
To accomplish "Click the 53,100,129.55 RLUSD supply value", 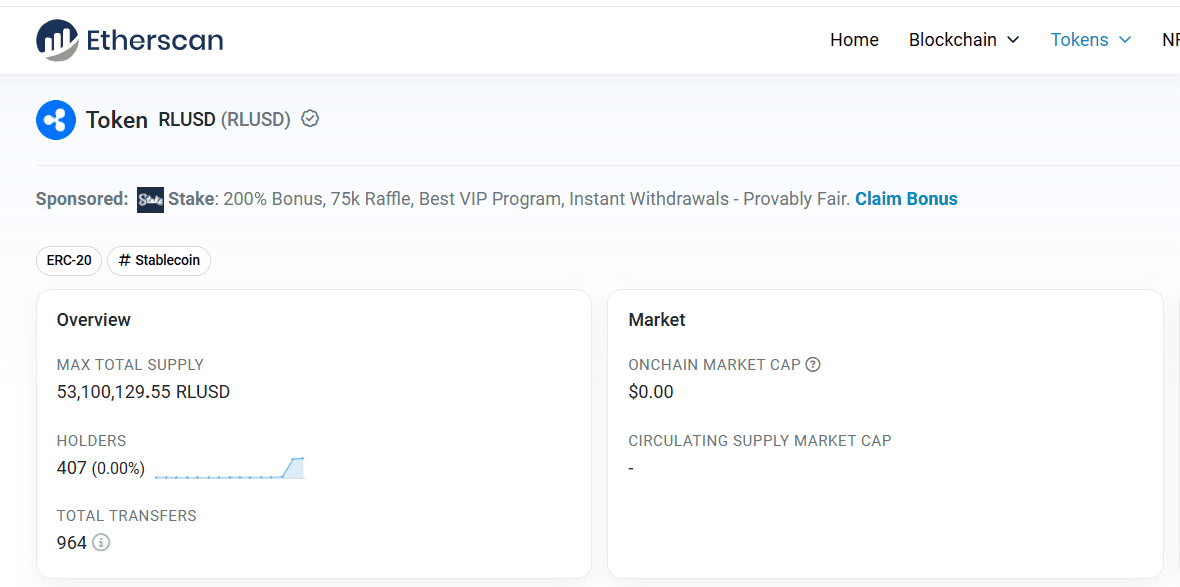I will point(143,392).
